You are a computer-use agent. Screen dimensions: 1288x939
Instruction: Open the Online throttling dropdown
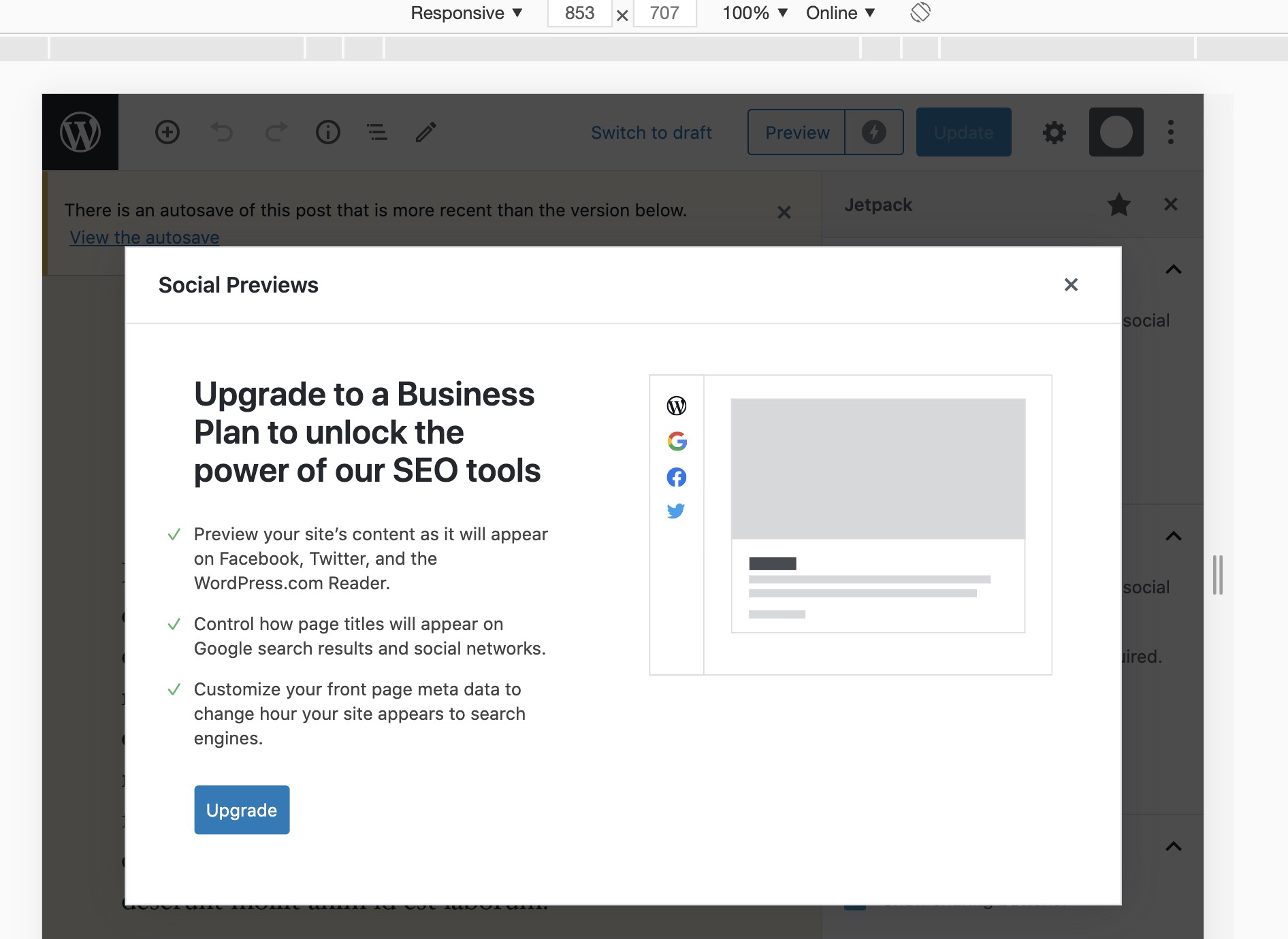point(840,13)
